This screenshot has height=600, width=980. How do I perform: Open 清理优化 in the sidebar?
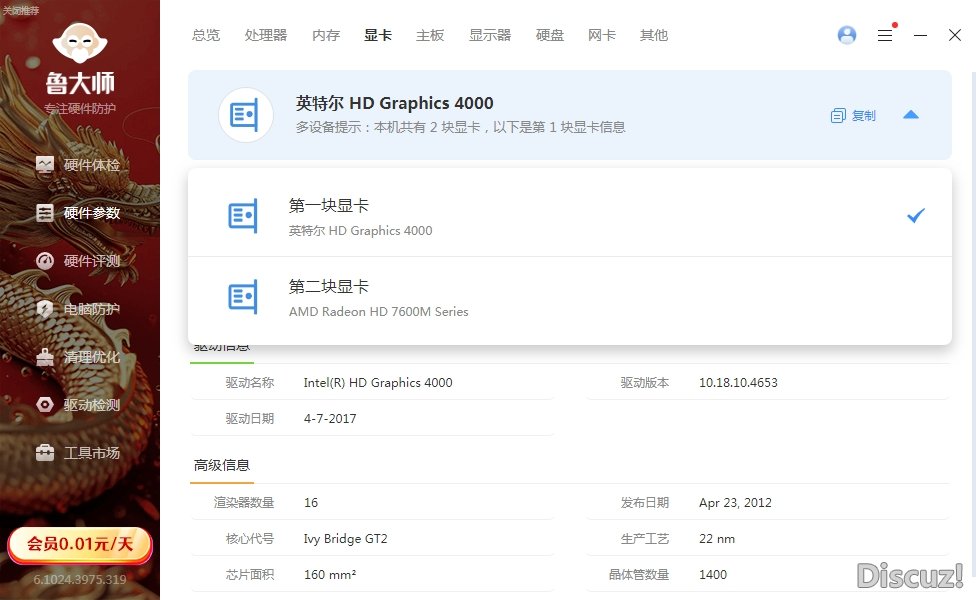point(79,357)
